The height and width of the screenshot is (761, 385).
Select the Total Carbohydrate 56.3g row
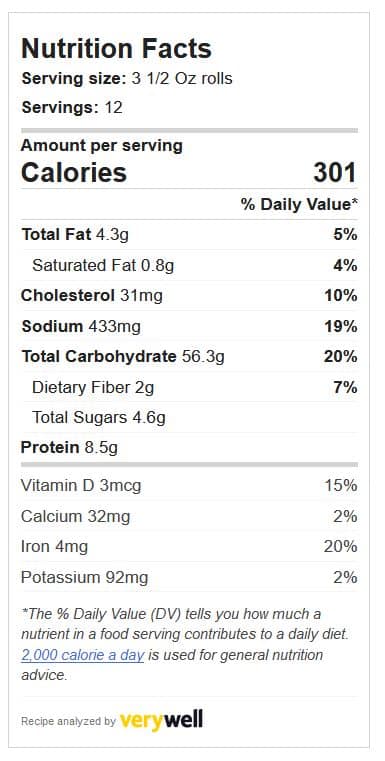(x=189, y=357)
